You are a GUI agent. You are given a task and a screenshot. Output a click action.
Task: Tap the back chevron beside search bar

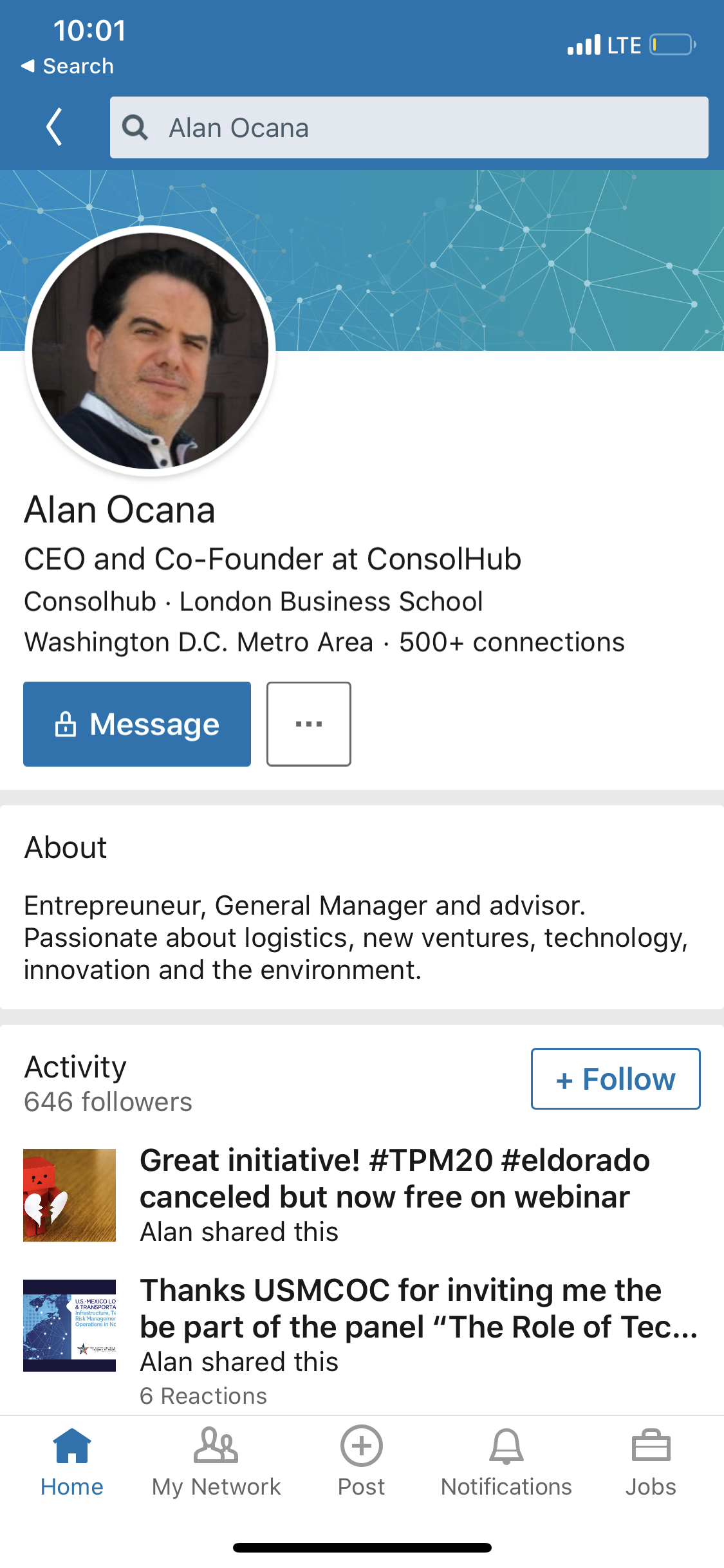pos(55,127)
